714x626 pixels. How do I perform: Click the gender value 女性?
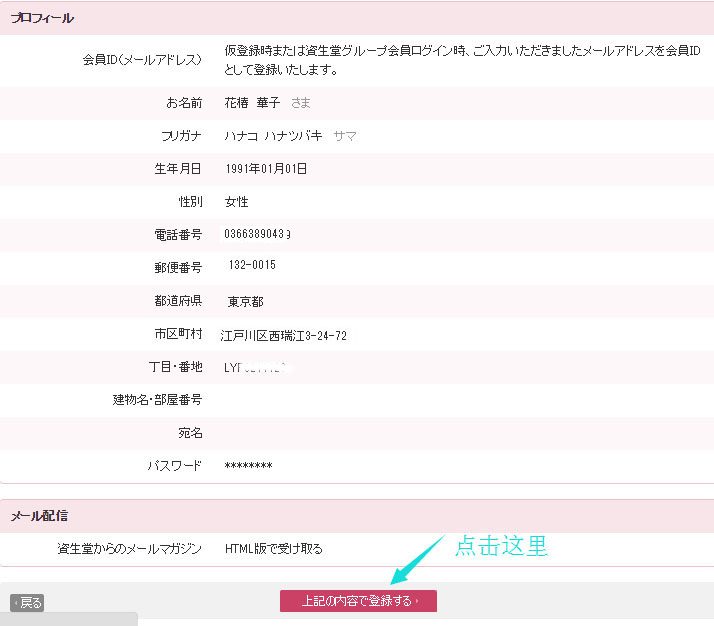237,202
